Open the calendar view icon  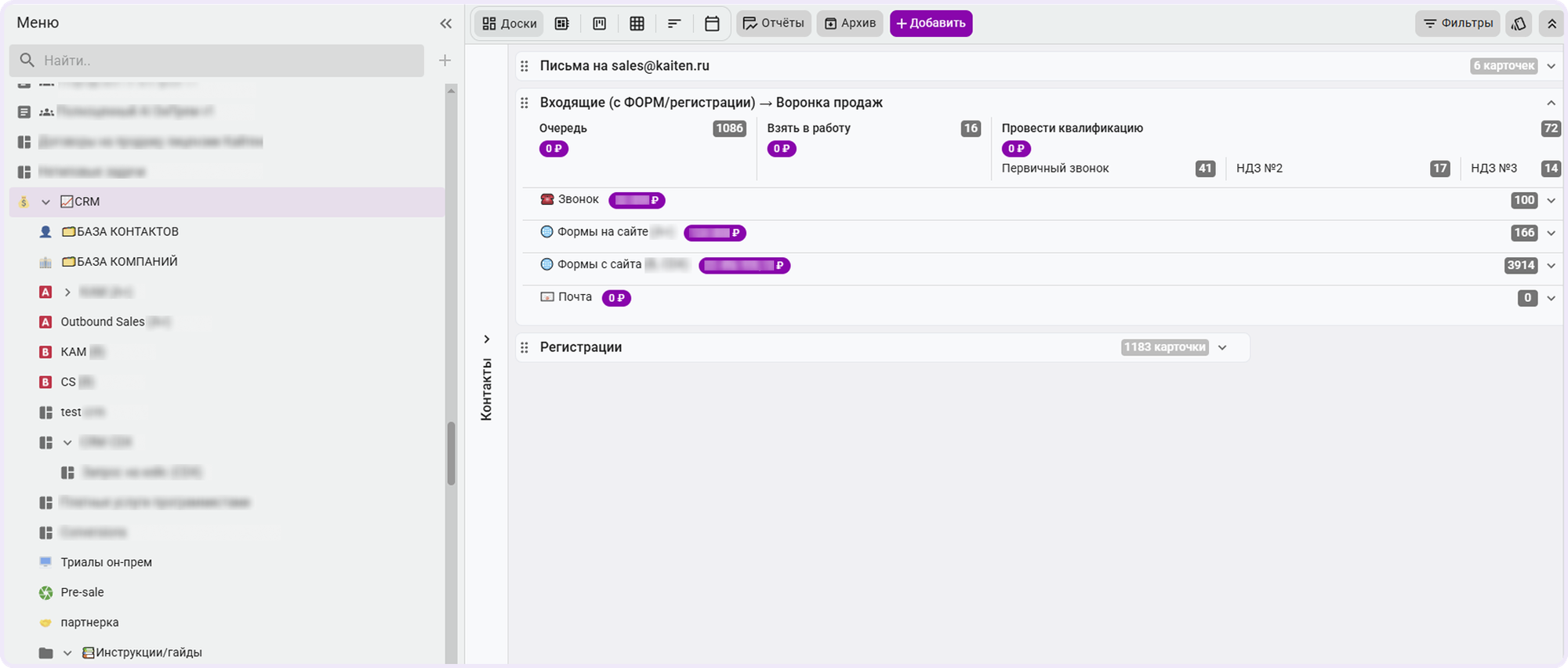point(712,24)
